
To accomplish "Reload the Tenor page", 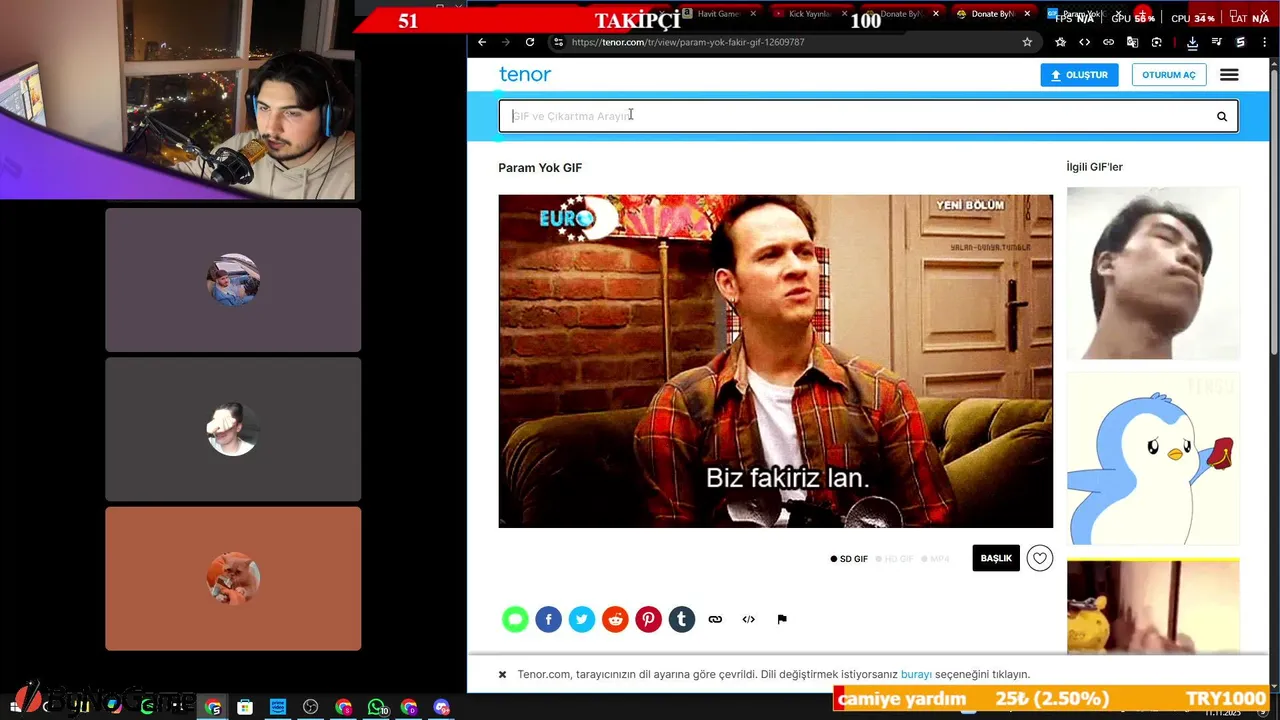I will 530,42.
